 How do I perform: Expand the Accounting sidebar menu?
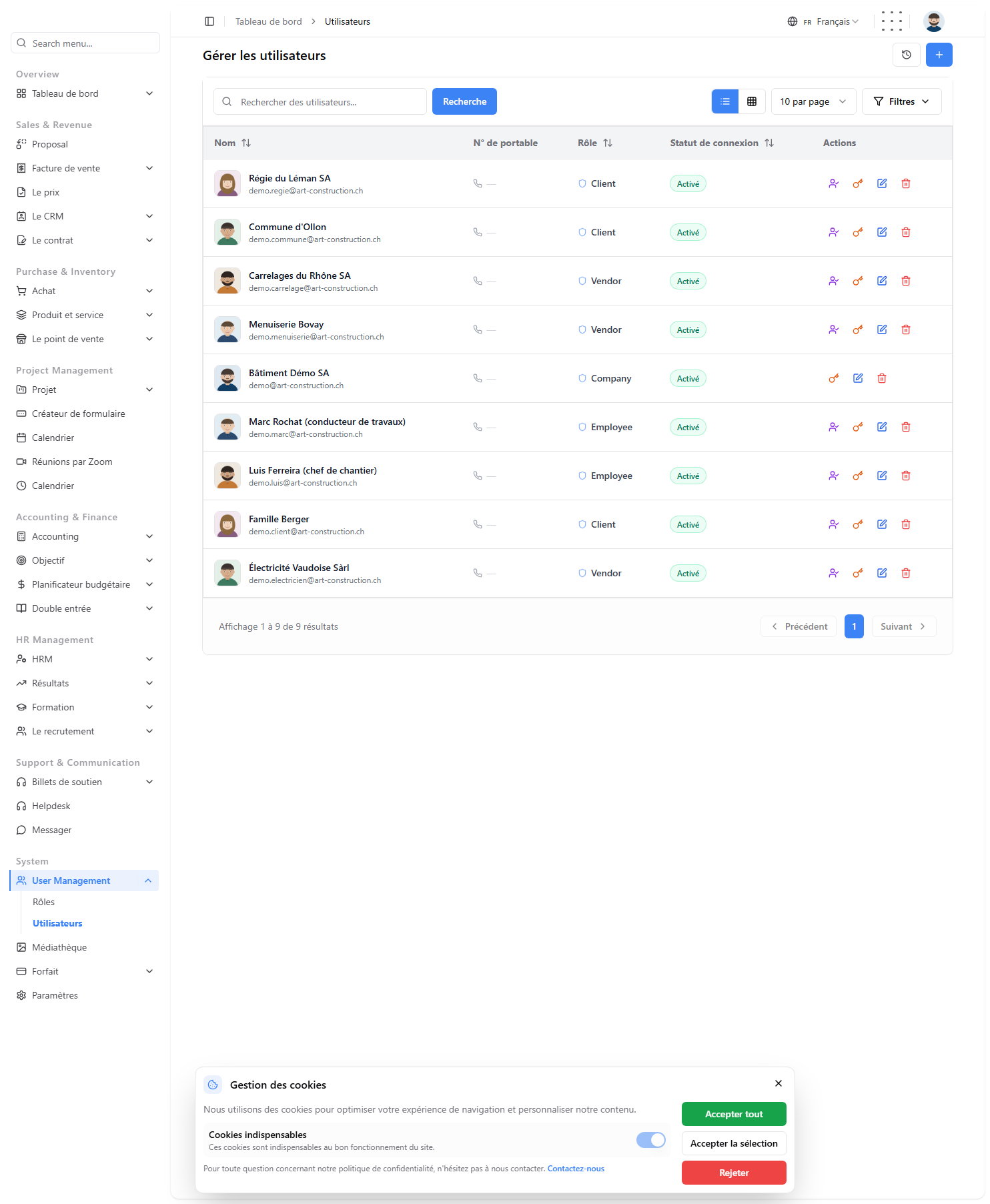[85, 536]
